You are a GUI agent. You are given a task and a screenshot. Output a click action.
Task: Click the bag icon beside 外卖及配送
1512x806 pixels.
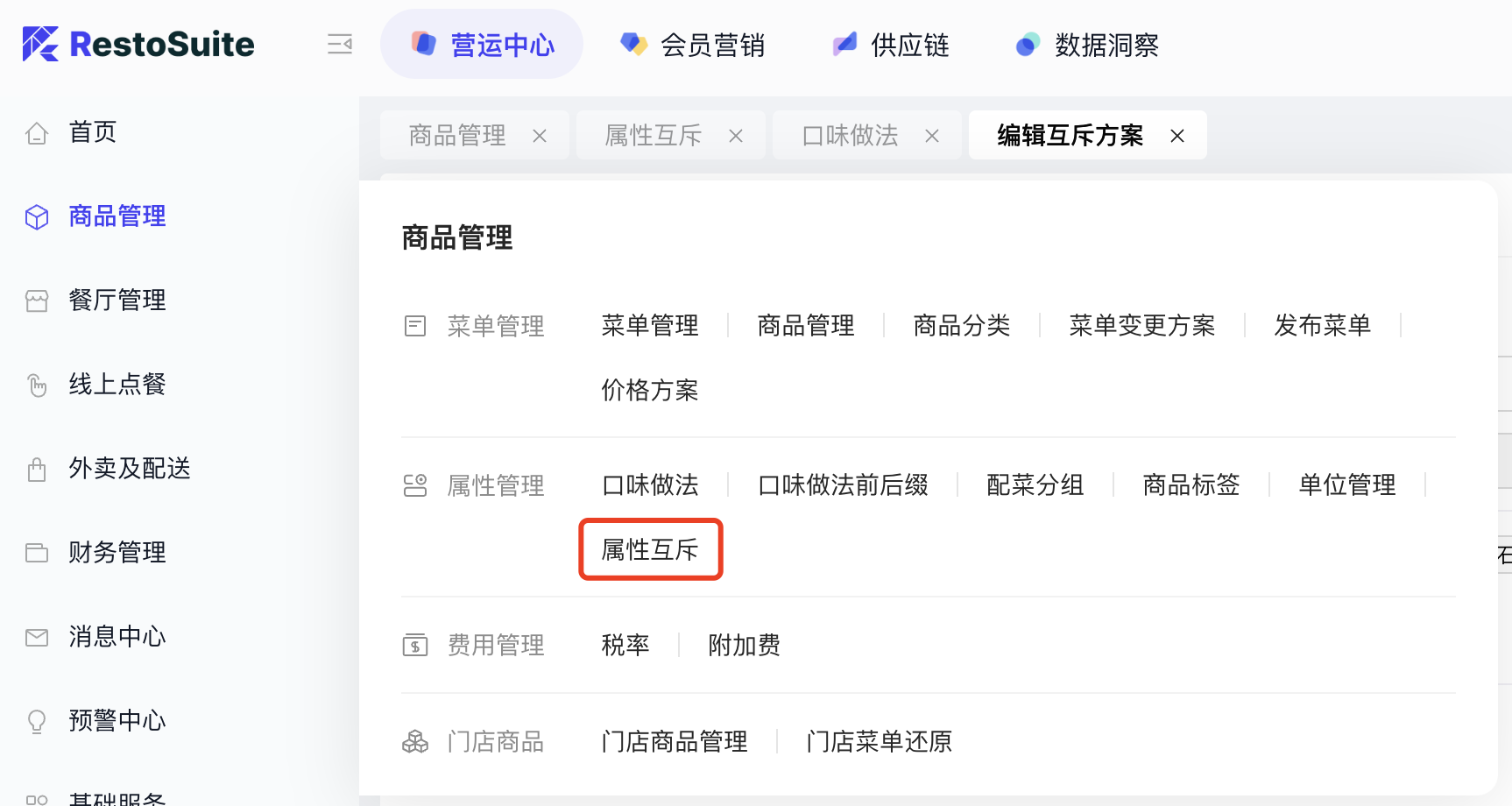(37, 470)
